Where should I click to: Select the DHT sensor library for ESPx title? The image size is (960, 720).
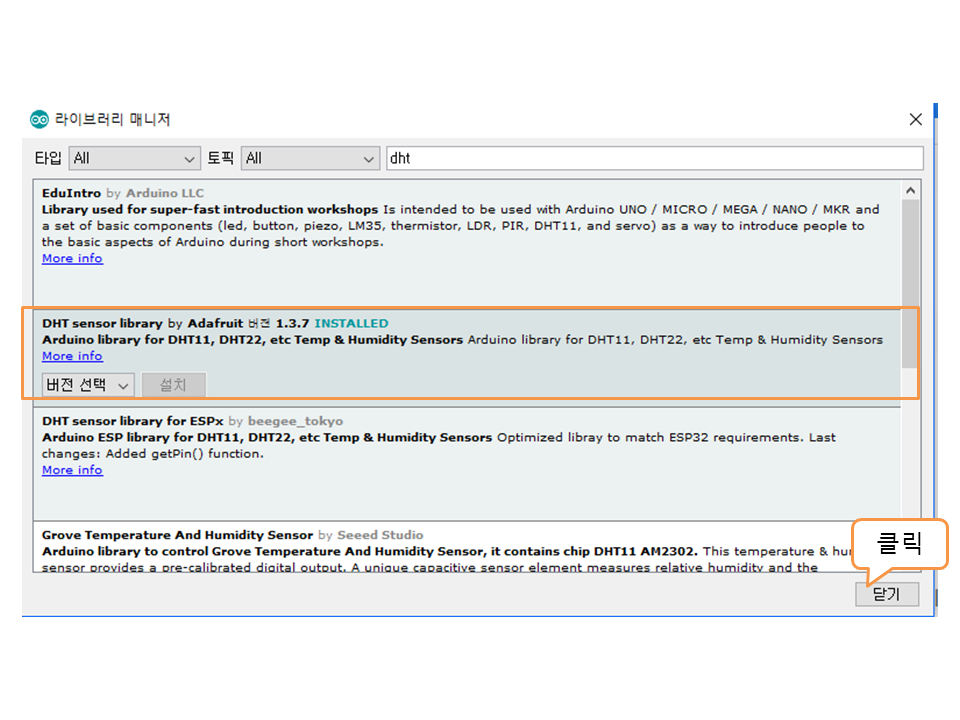(132, 421)
